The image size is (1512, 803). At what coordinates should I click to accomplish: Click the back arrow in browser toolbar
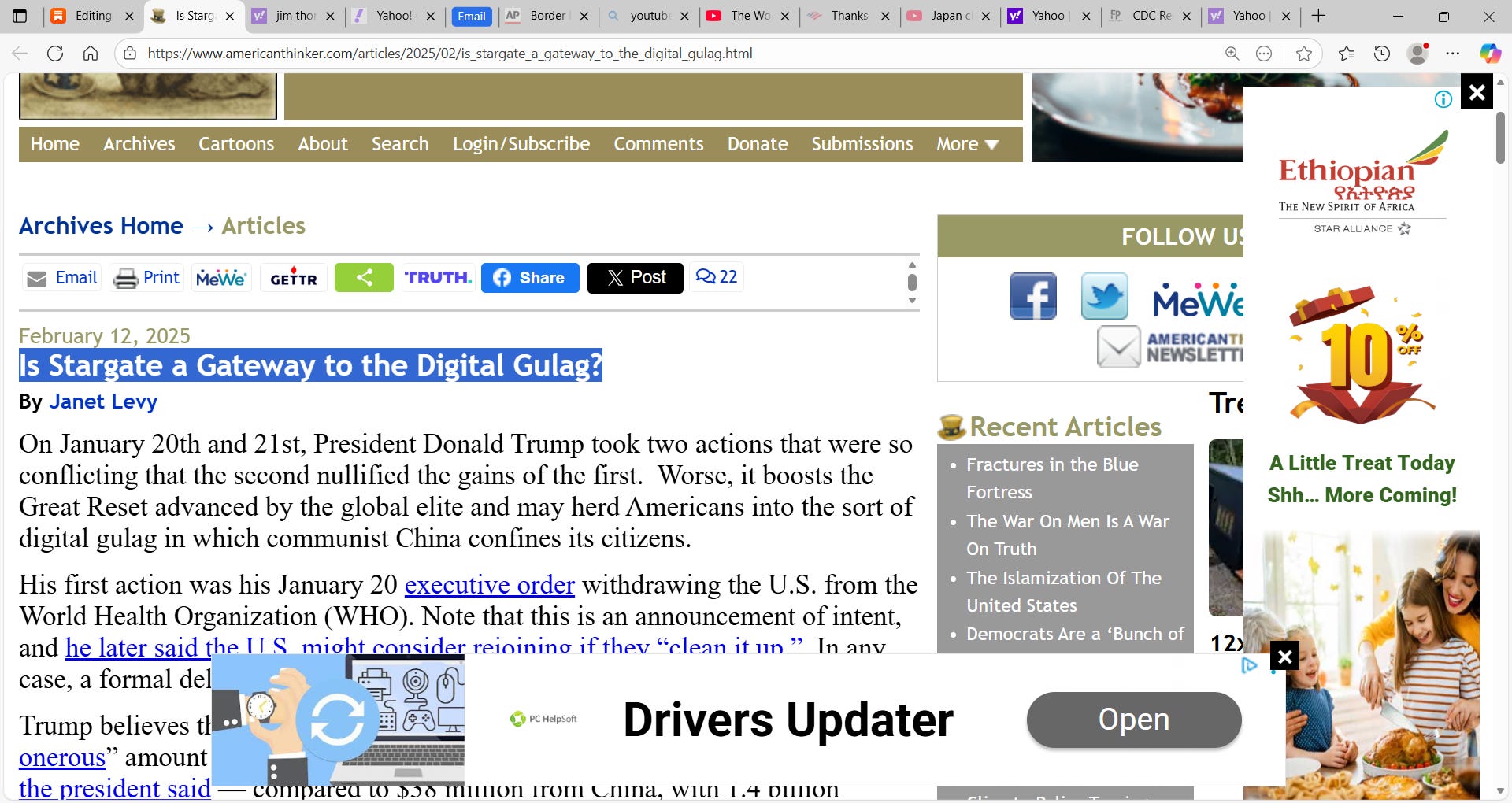click(20, 54)
